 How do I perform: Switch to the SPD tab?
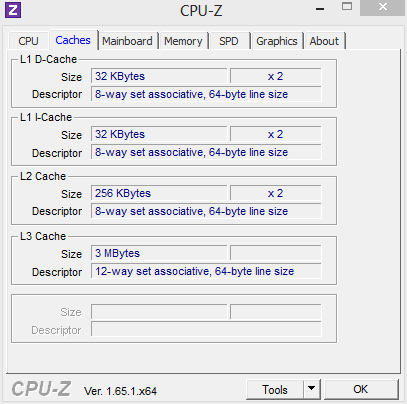(229, 41)
